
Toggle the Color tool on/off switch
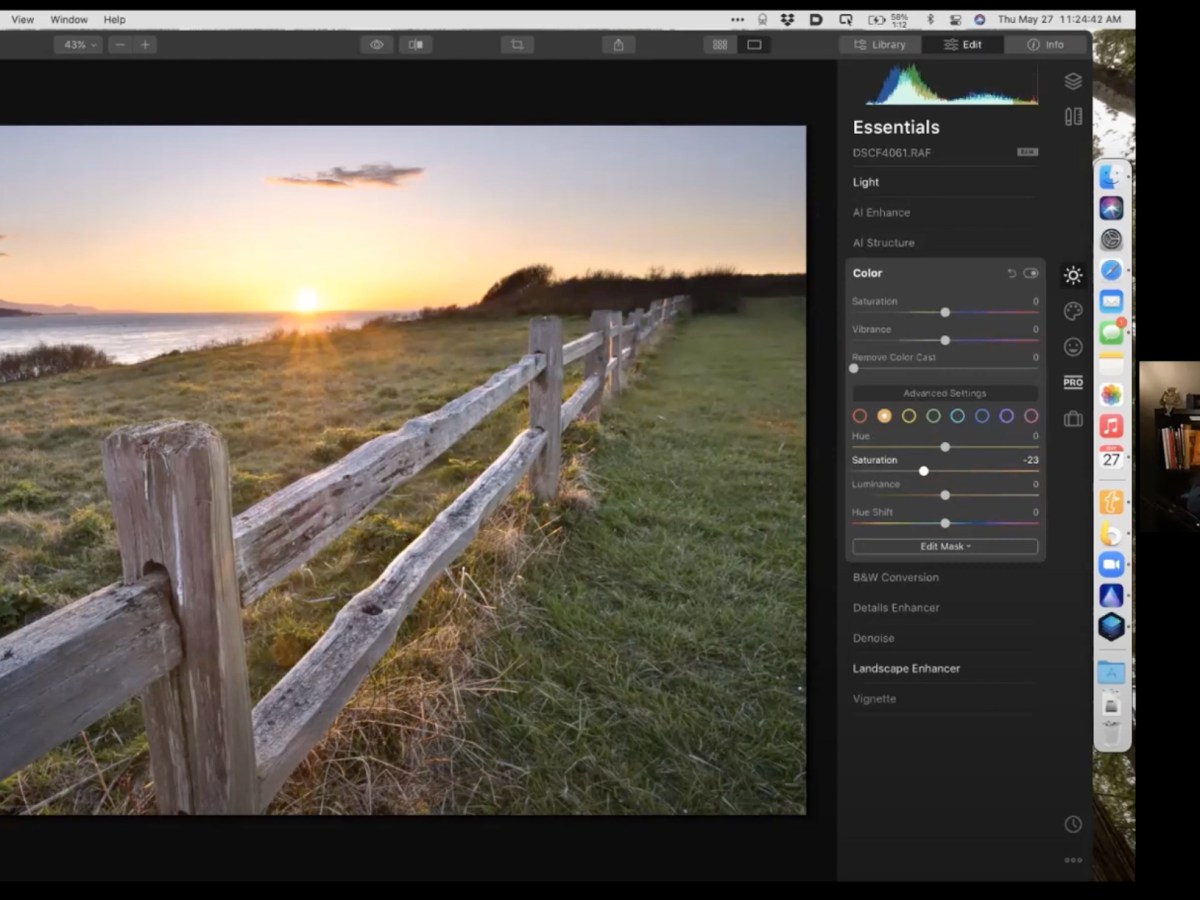1030,273
